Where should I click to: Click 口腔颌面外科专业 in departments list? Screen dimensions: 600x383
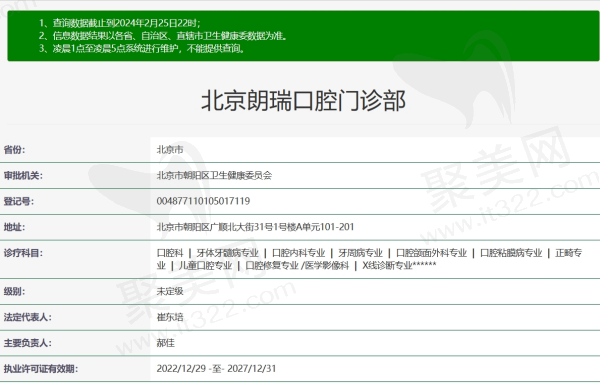pos(431,253)
